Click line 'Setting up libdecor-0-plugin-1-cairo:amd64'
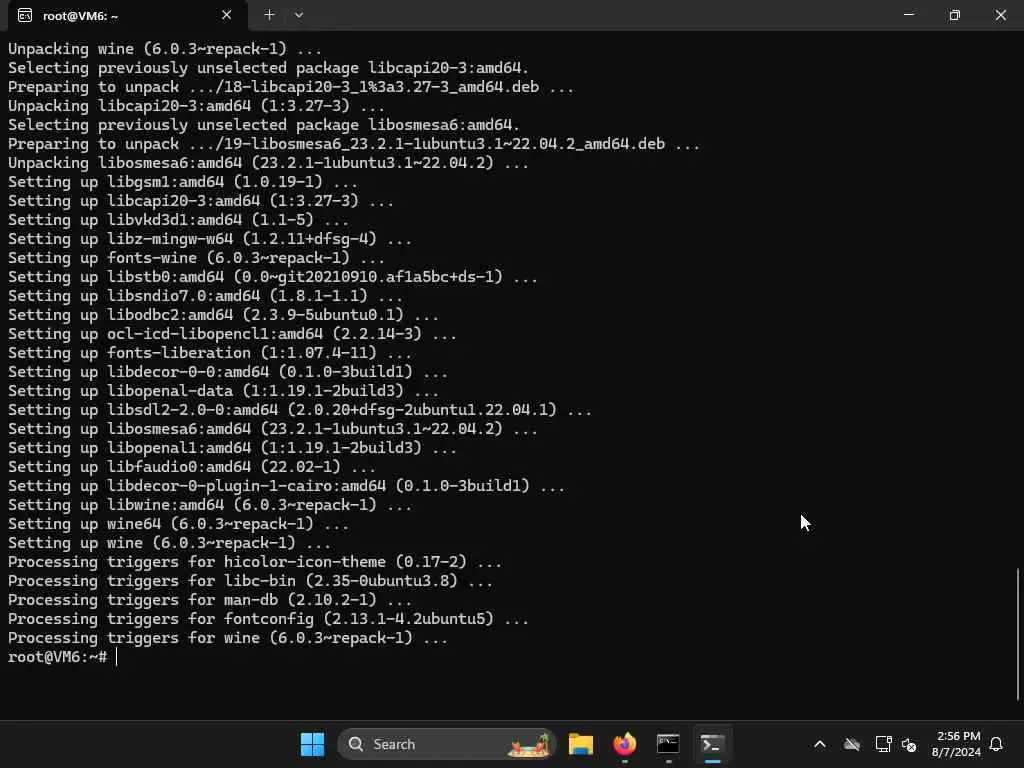 [286, 486]
